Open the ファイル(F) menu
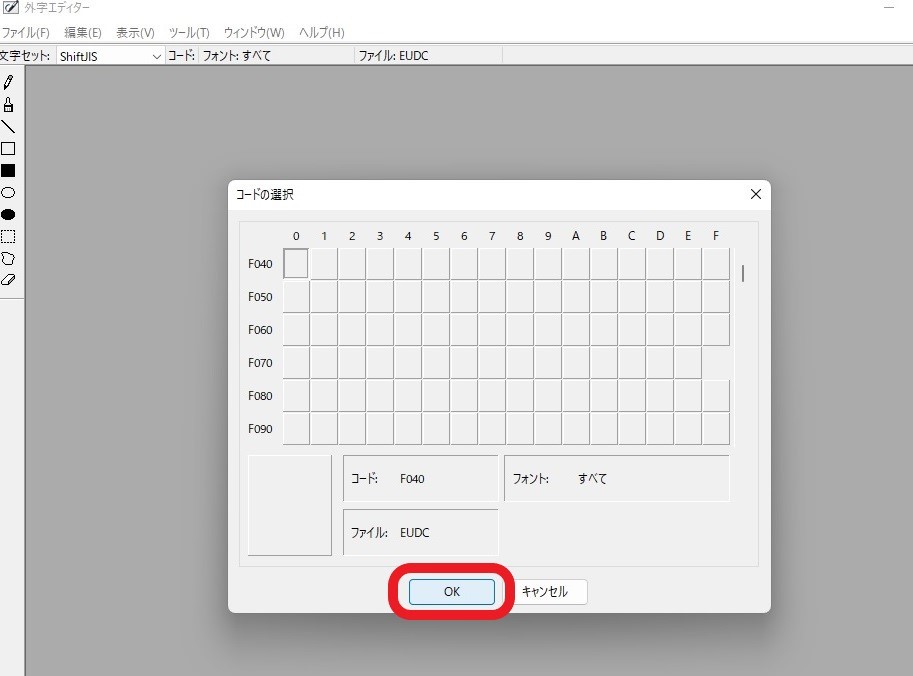 [26, 33]
